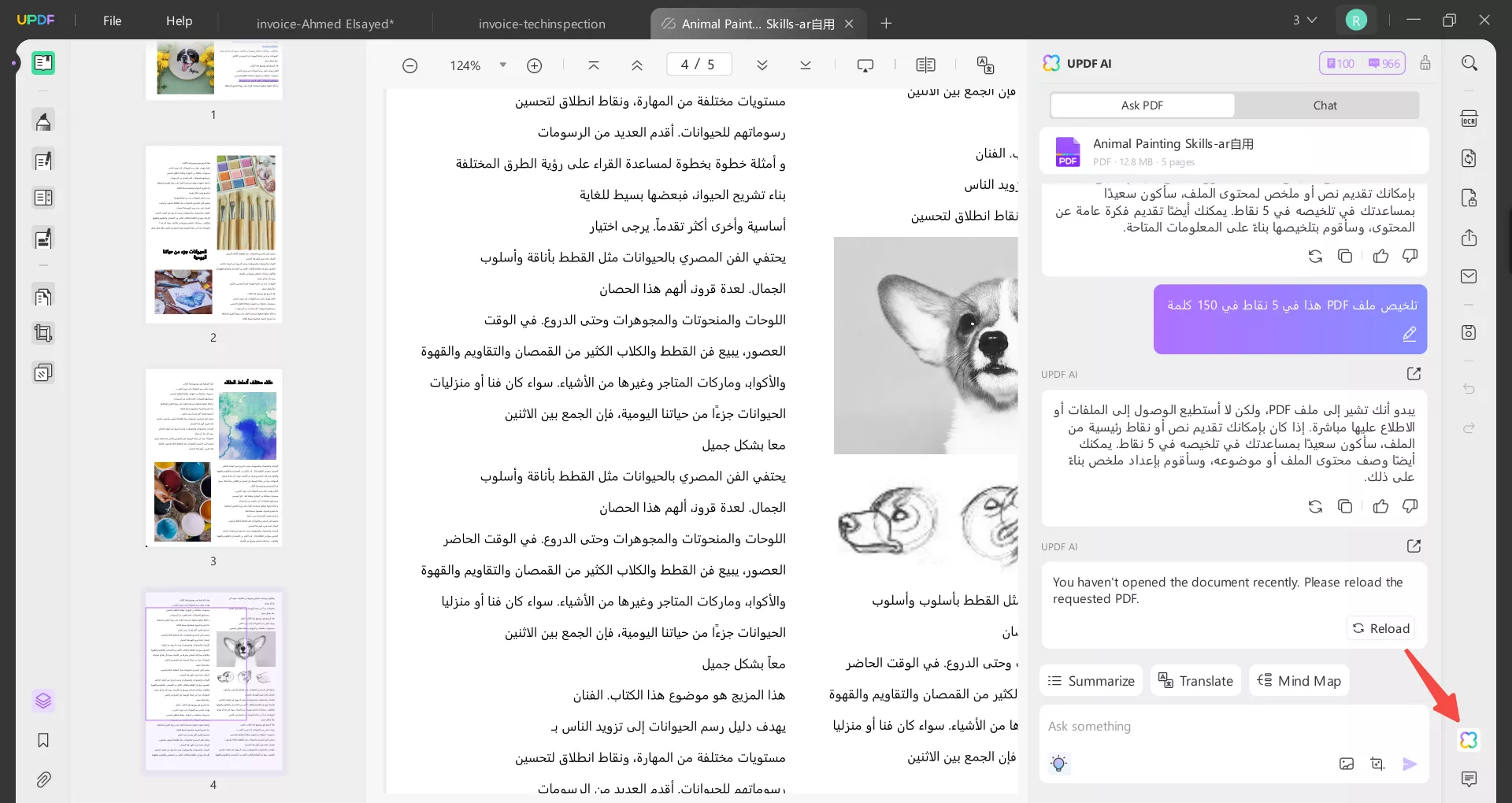Screen dimensions: 1512x803
Task: Open the crop pages tool
Action: tap(43, 333)
